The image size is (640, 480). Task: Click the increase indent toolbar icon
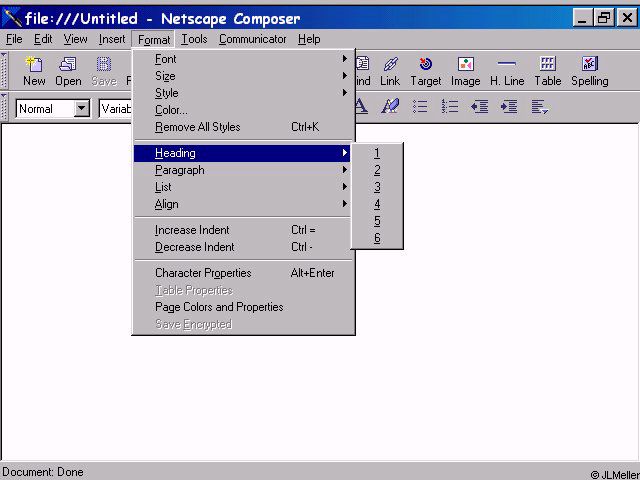[509, 107]
